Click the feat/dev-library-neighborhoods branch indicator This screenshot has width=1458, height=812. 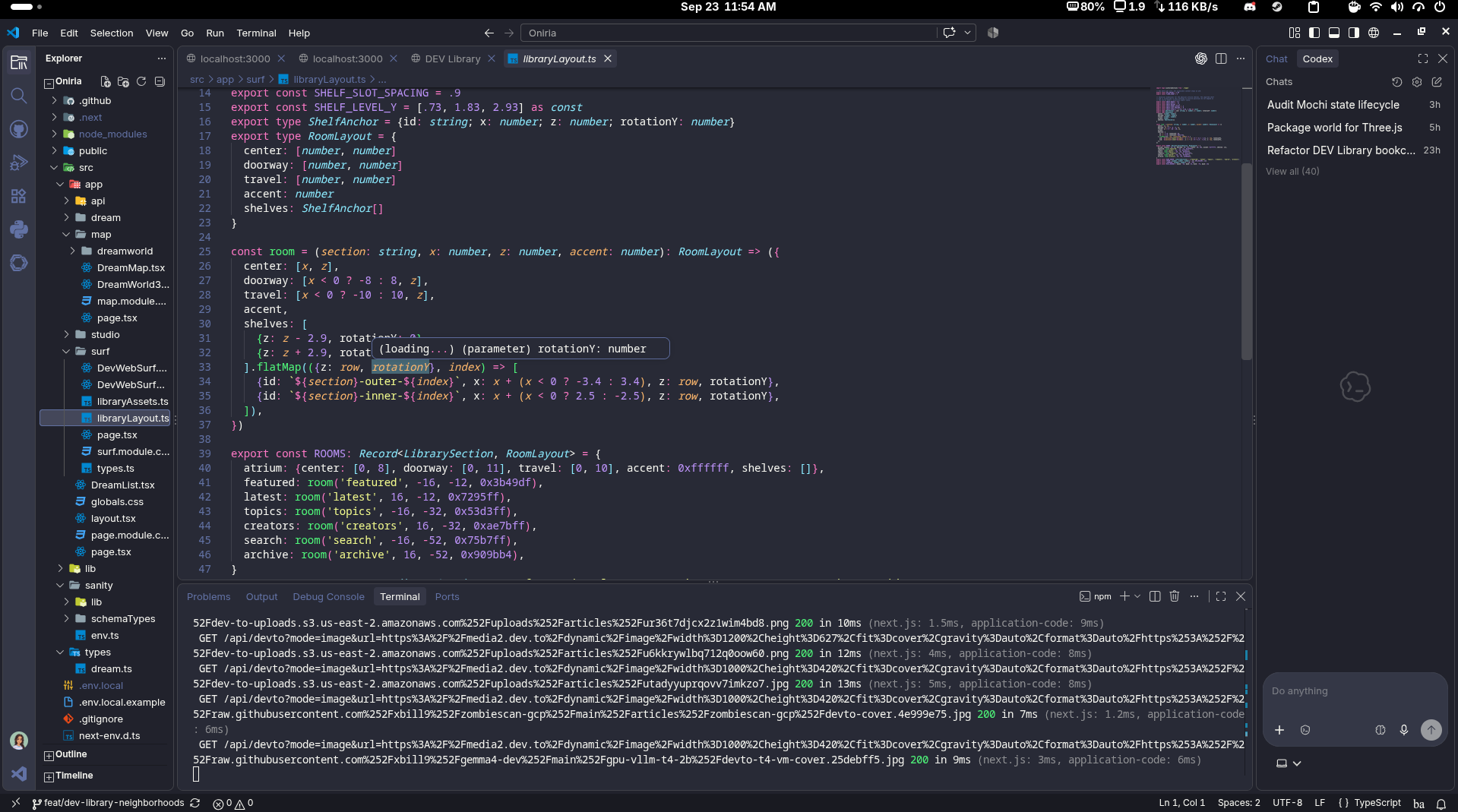(x=108, y=803)
